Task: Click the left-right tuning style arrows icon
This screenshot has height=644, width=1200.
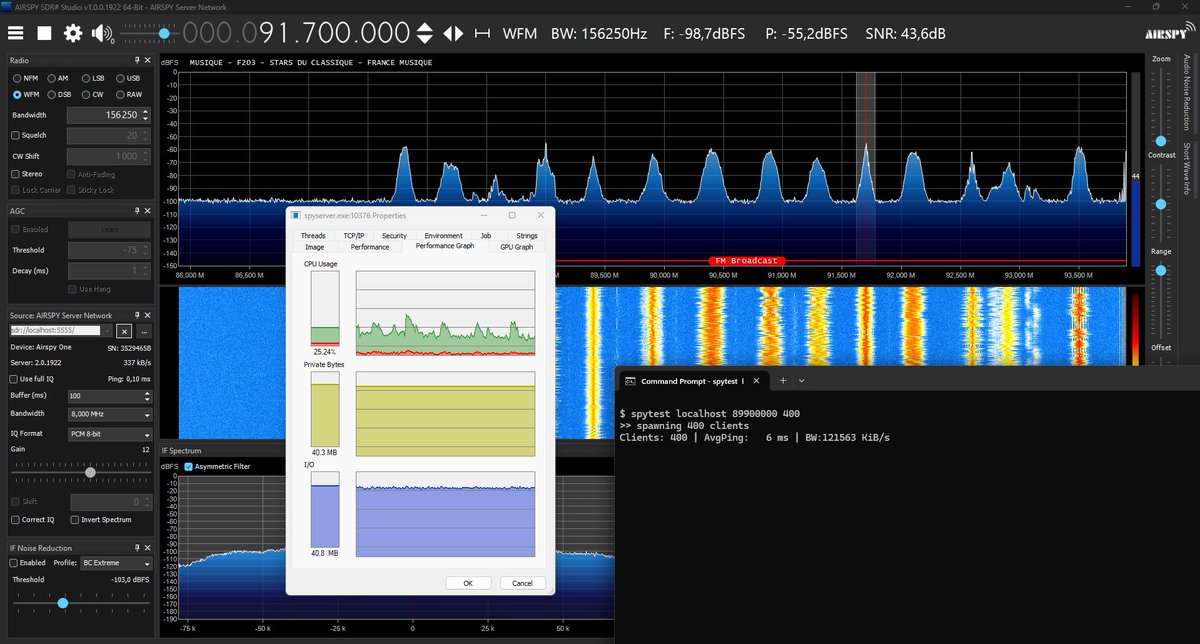Action: pyautogui.click(x=453, y=33)
